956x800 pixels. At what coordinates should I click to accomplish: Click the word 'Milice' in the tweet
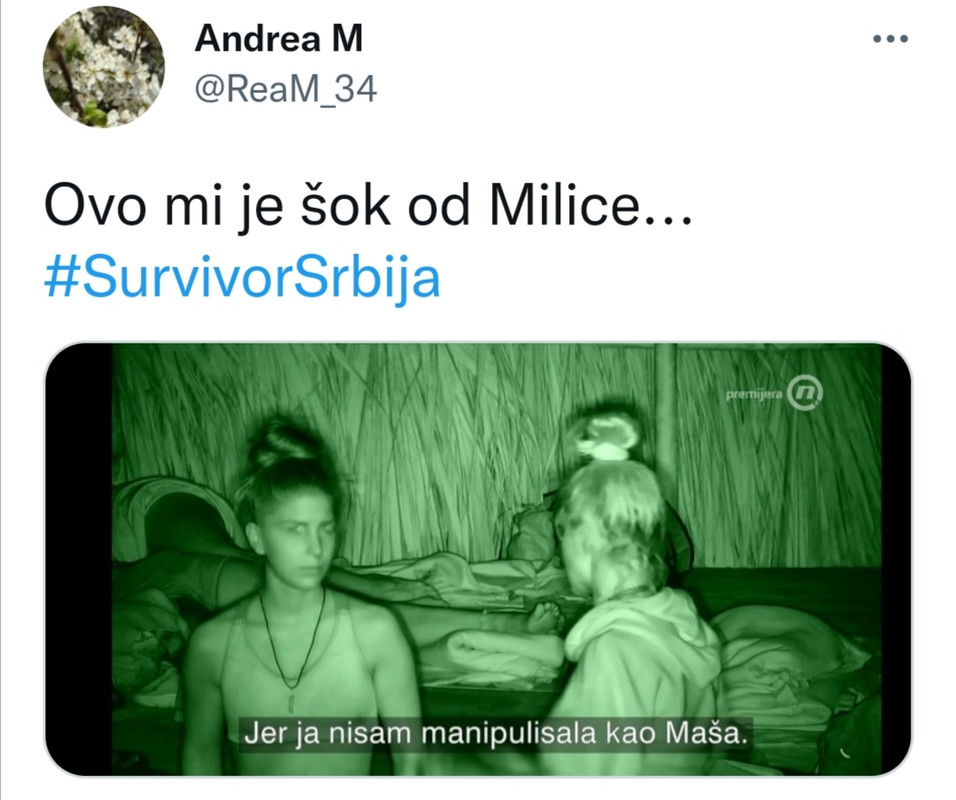(x=565, y=206)
